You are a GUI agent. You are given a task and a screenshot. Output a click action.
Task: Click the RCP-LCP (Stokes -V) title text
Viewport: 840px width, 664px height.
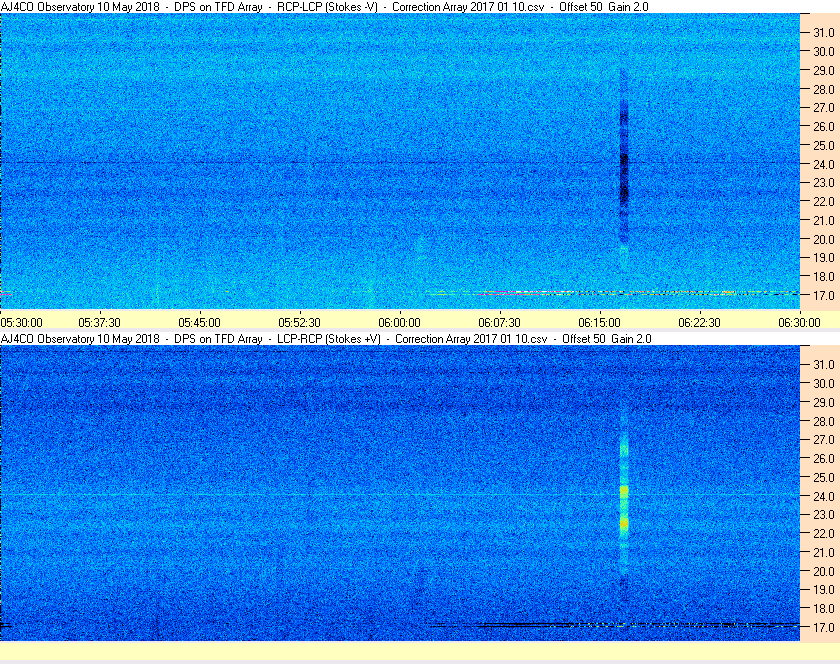point(327,7)
